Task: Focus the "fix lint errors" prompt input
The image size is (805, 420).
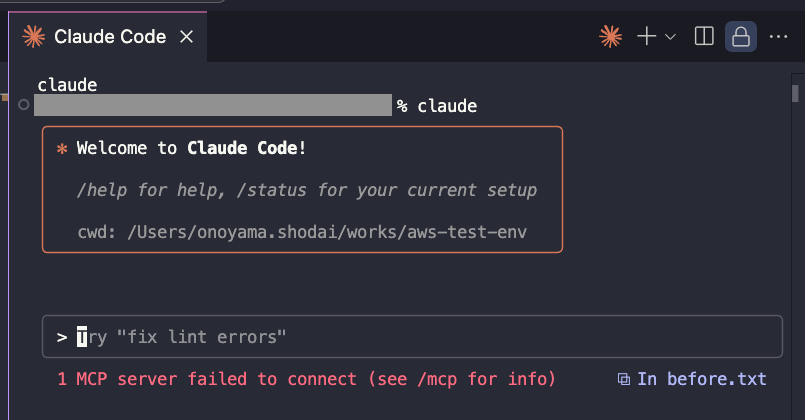Action: (x=412, y=337)
